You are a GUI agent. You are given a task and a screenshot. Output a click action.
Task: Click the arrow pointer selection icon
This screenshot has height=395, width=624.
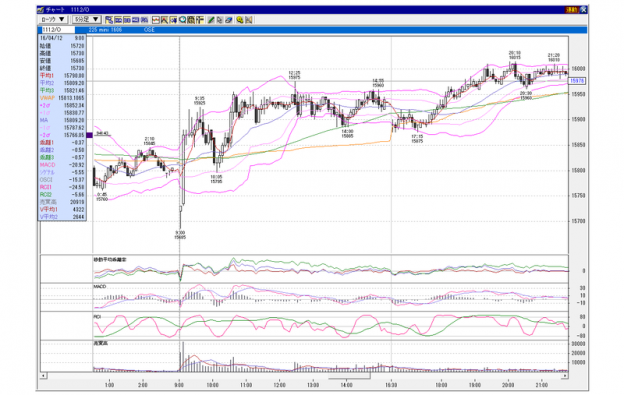tap(220, 19)
